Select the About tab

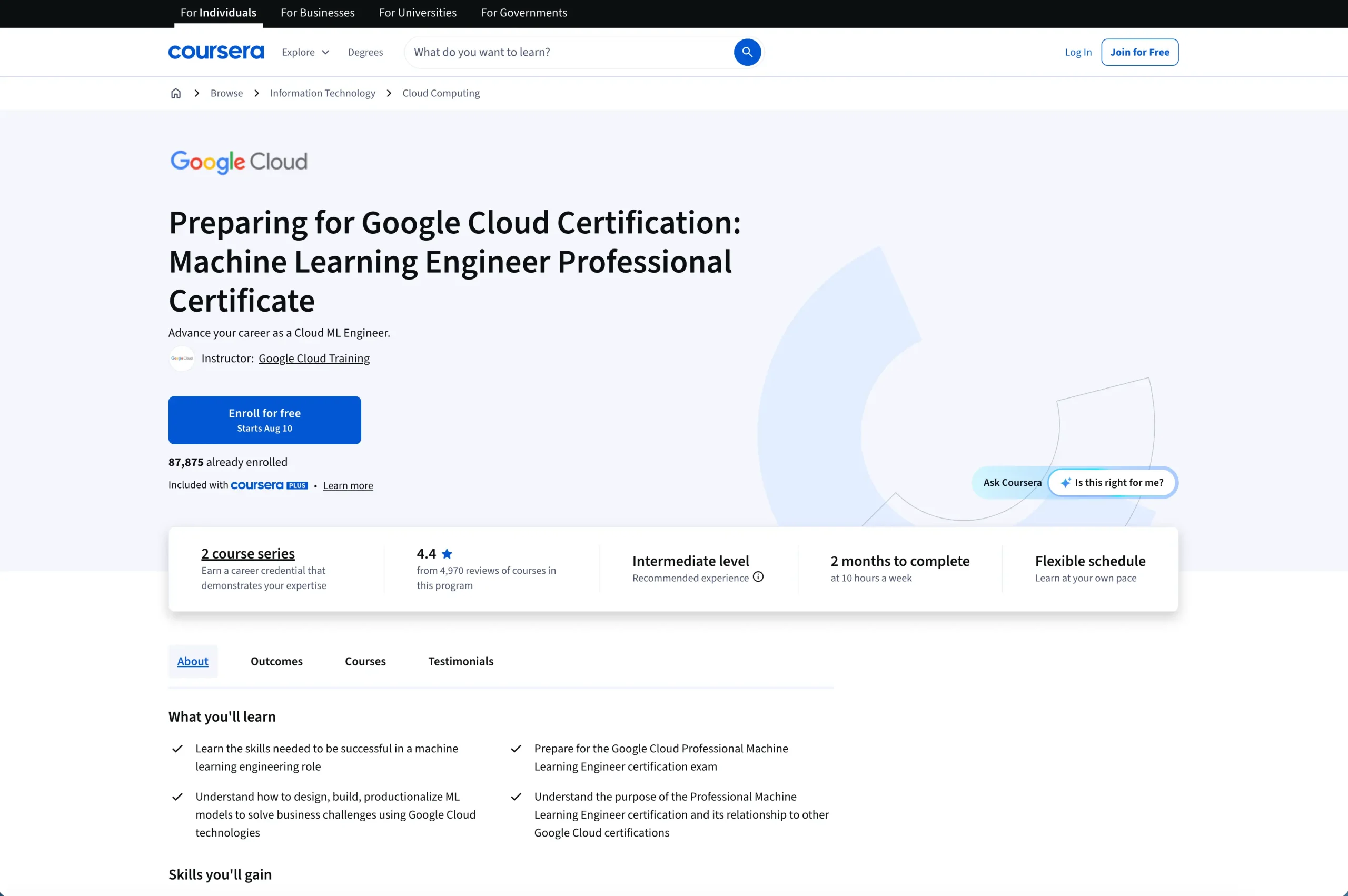(x=193, y=661)
